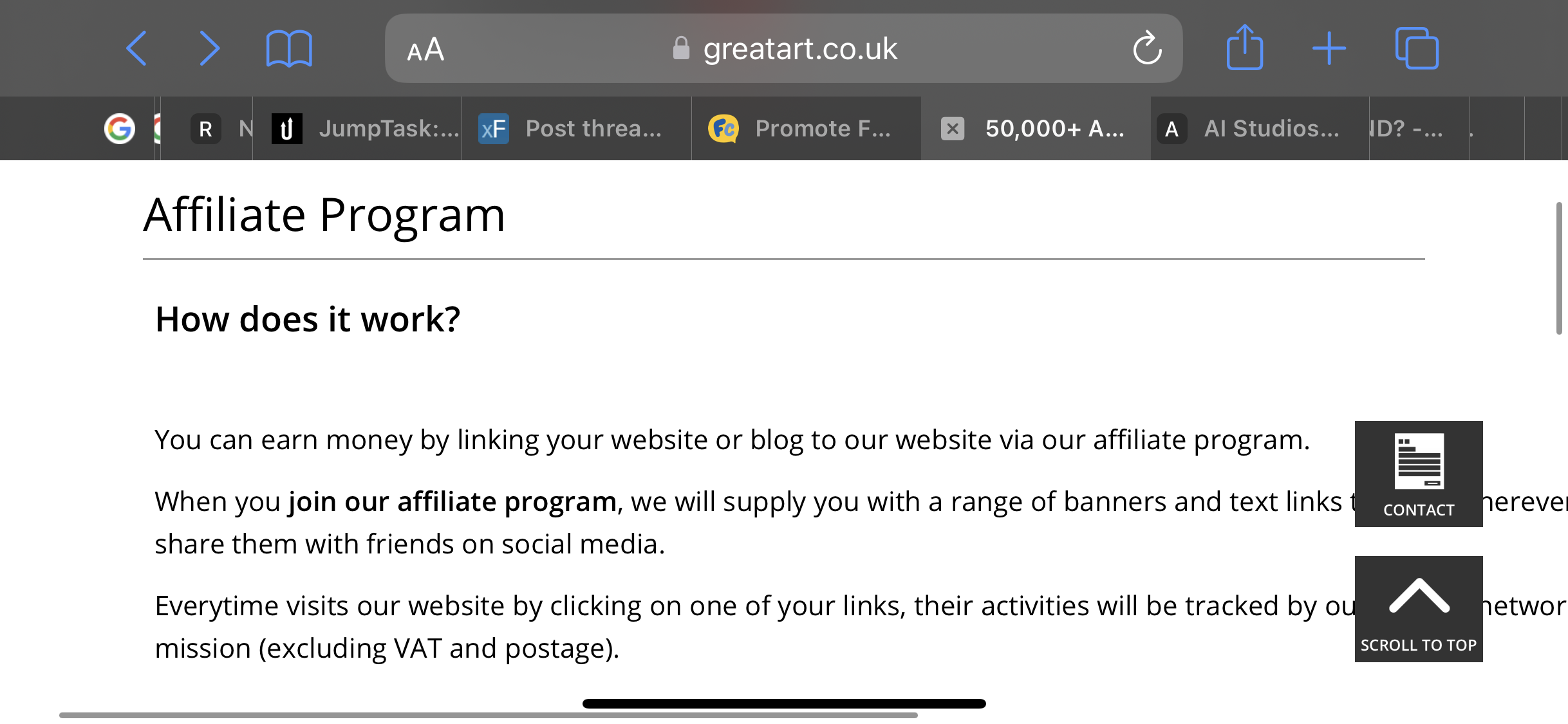Open the Promote F... tab

(807, 129)
